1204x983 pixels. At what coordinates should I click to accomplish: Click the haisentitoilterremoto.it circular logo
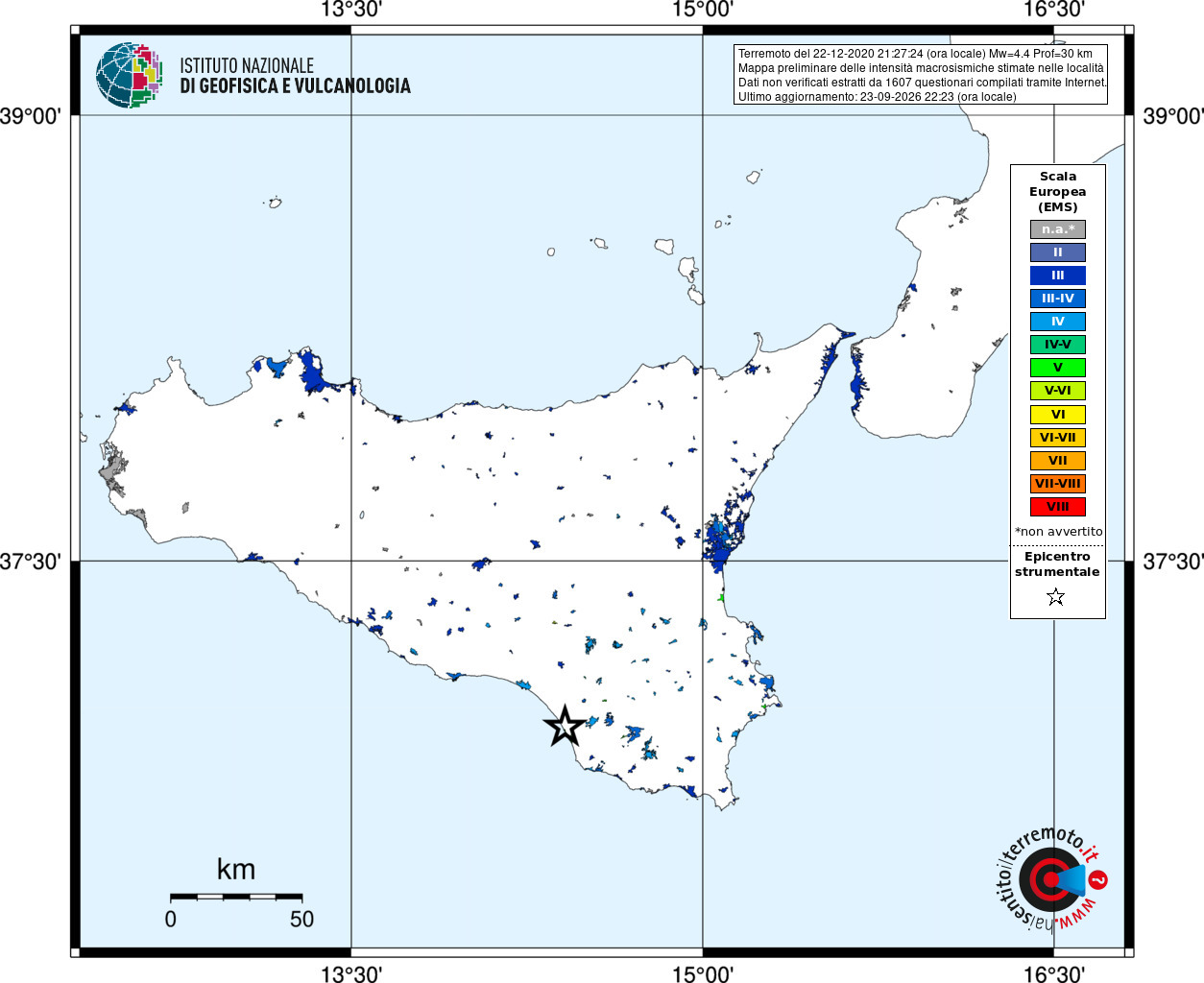click(x=1050, y=879)
